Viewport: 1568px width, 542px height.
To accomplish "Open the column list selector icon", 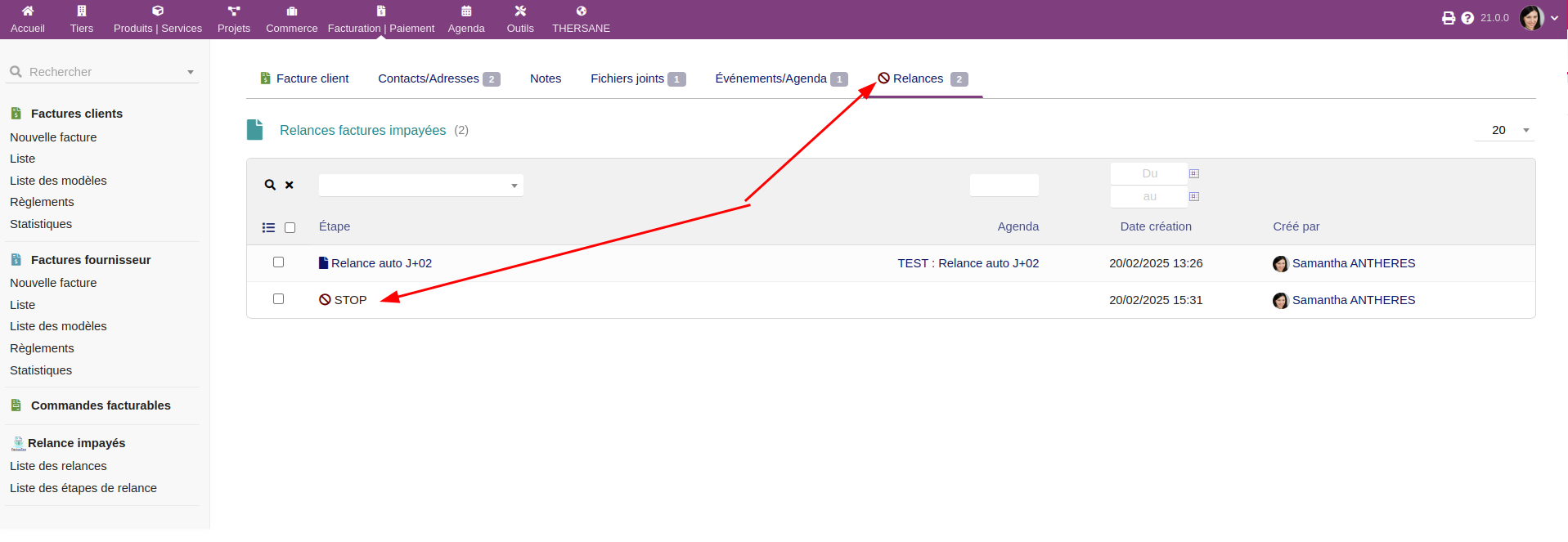I will coord(268,227).
